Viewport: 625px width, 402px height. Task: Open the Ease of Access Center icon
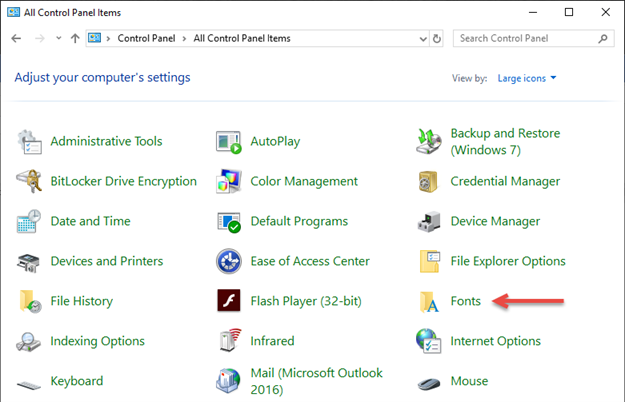(x=229, y=261)
